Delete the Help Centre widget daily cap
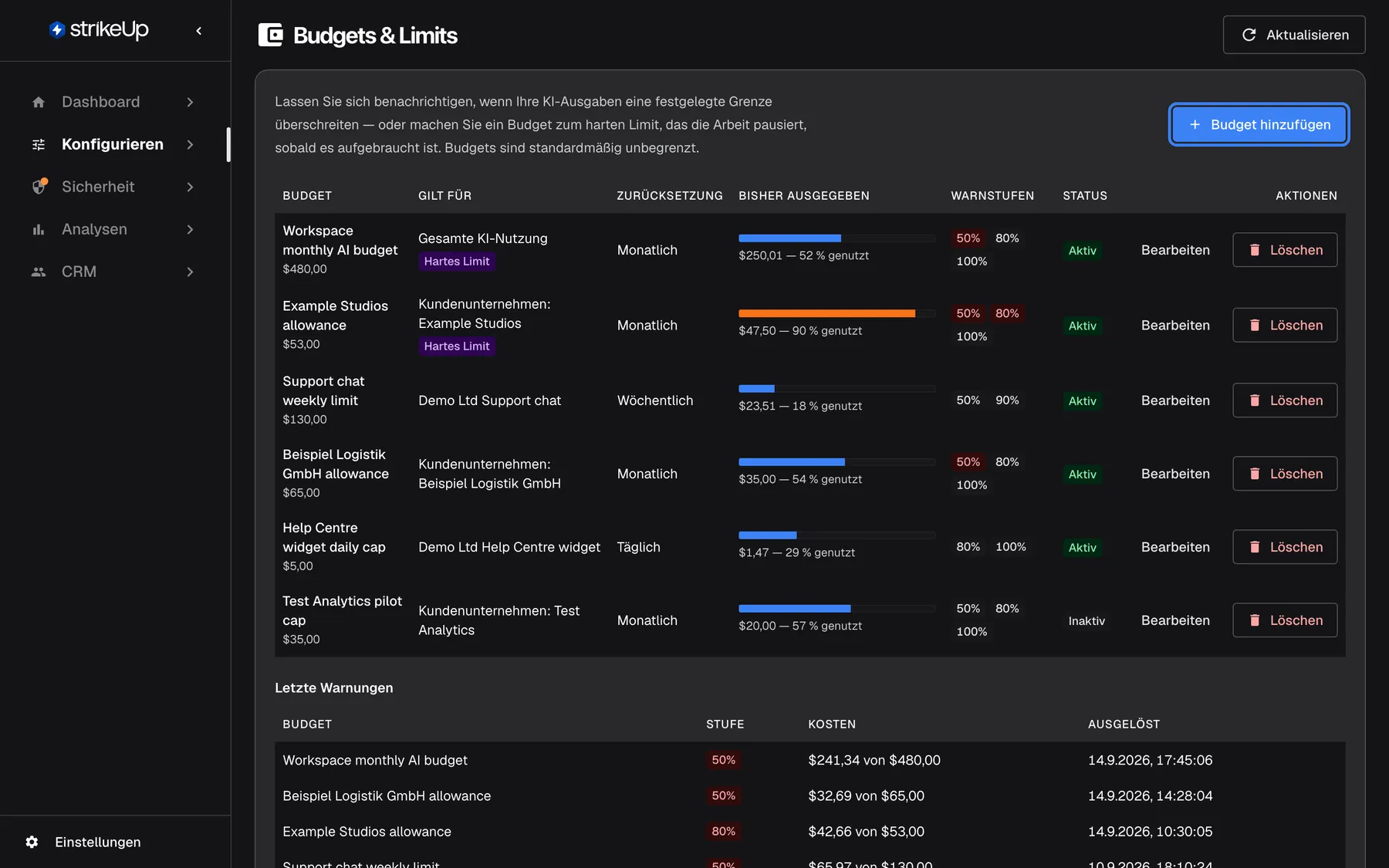Viewport: 1389px width, 868px height. (x=1285, y=547)
